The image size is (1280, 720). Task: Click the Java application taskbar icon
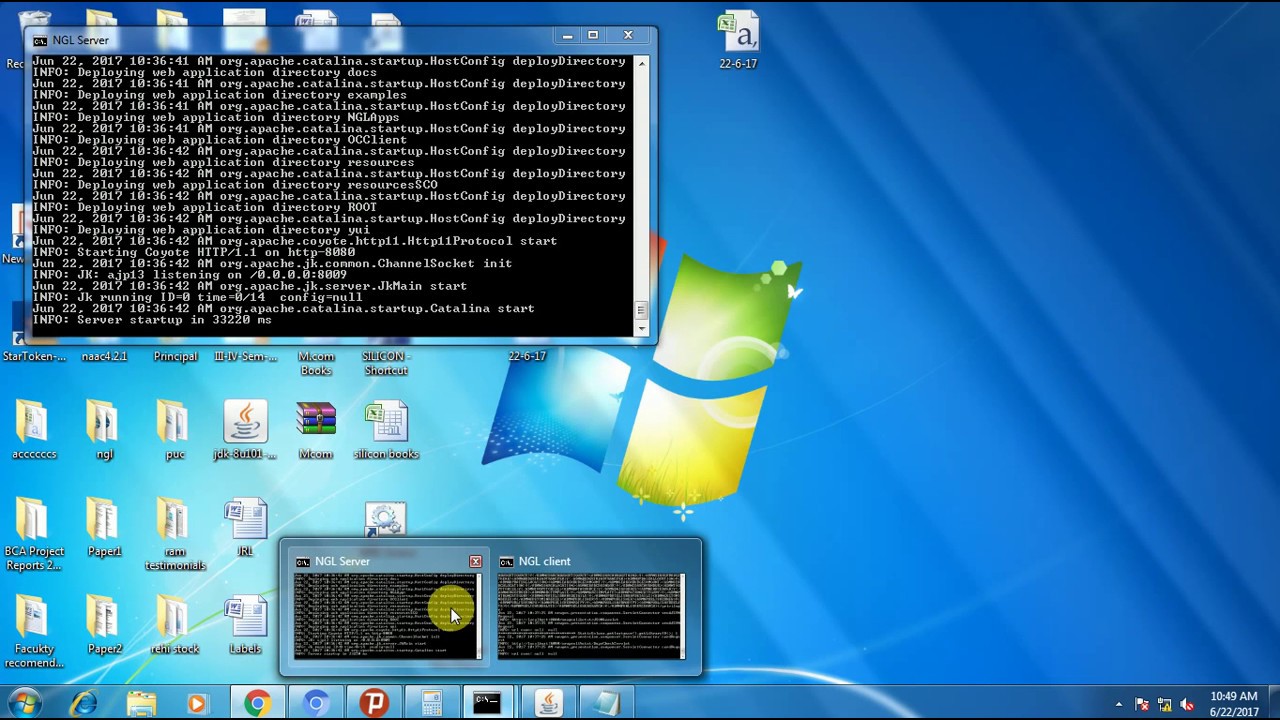[548, 704]
